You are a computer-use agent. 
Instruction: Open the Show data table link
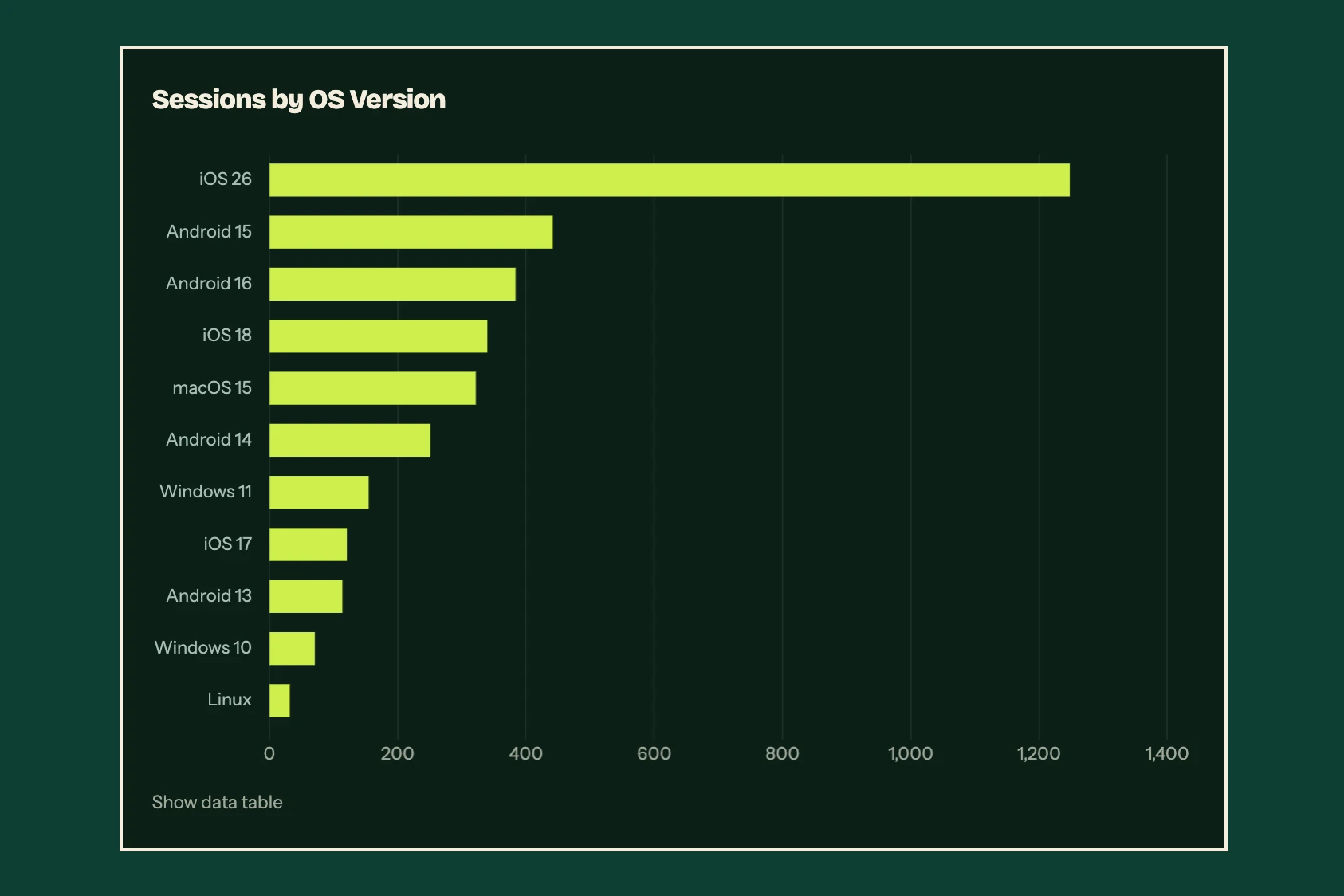coord(217,802)
